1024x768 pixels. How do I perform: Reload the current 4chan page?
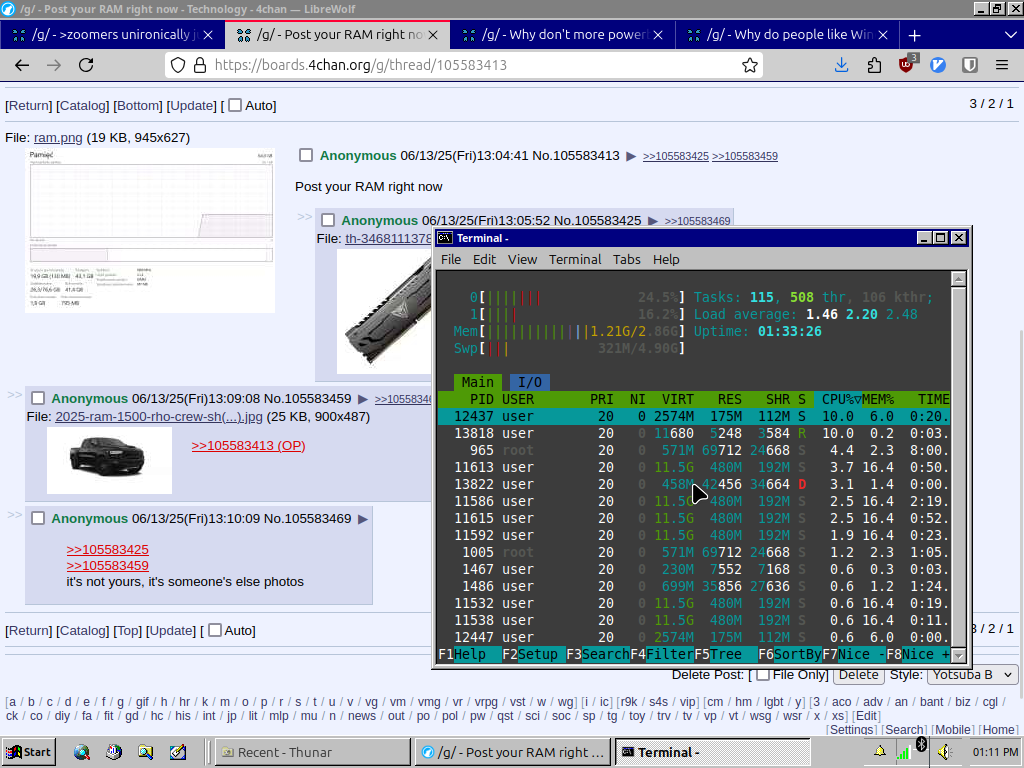point(86,65)
